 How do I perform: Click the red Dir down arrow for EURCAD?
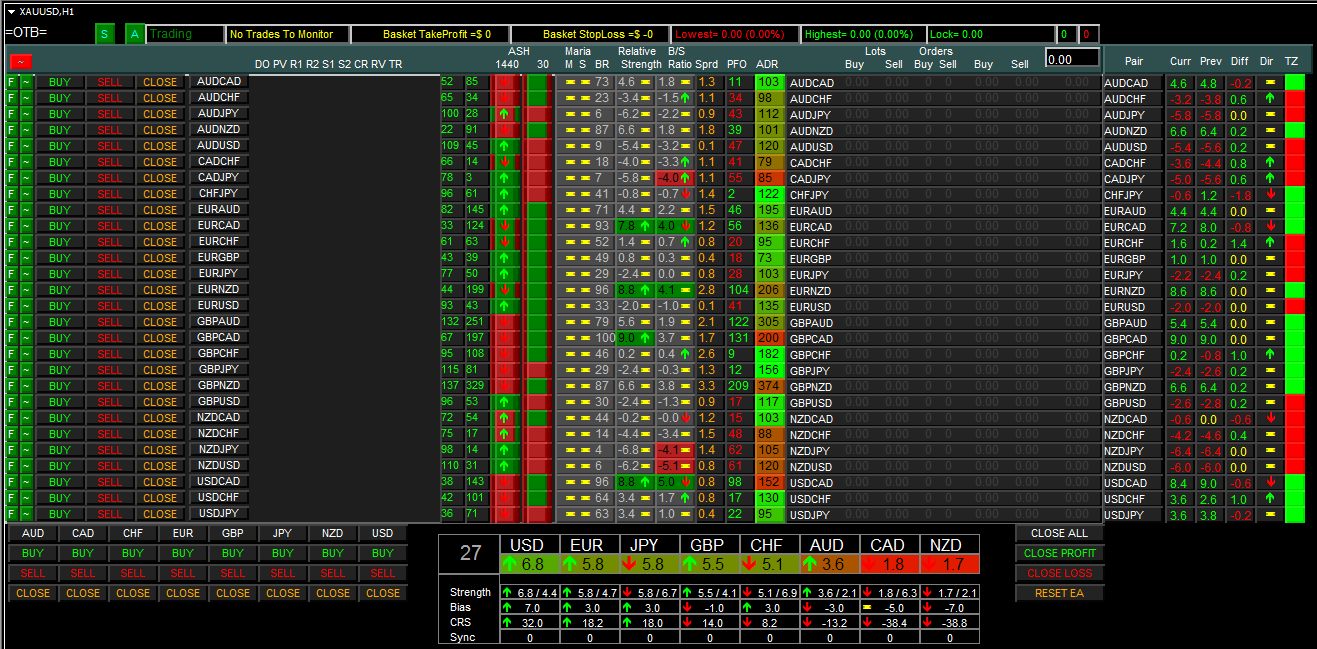pos(1270,227)
